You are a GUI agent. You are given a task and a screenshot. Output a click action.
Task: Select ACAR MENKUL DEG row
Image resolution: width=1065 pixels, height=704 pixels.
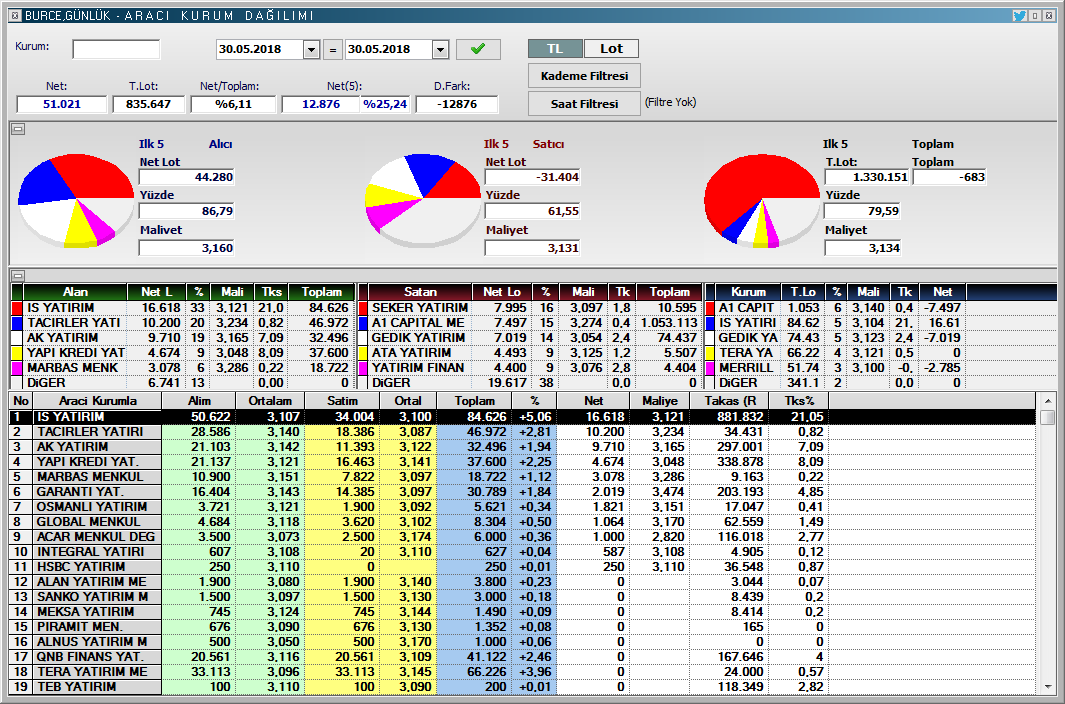click(522, 536)
